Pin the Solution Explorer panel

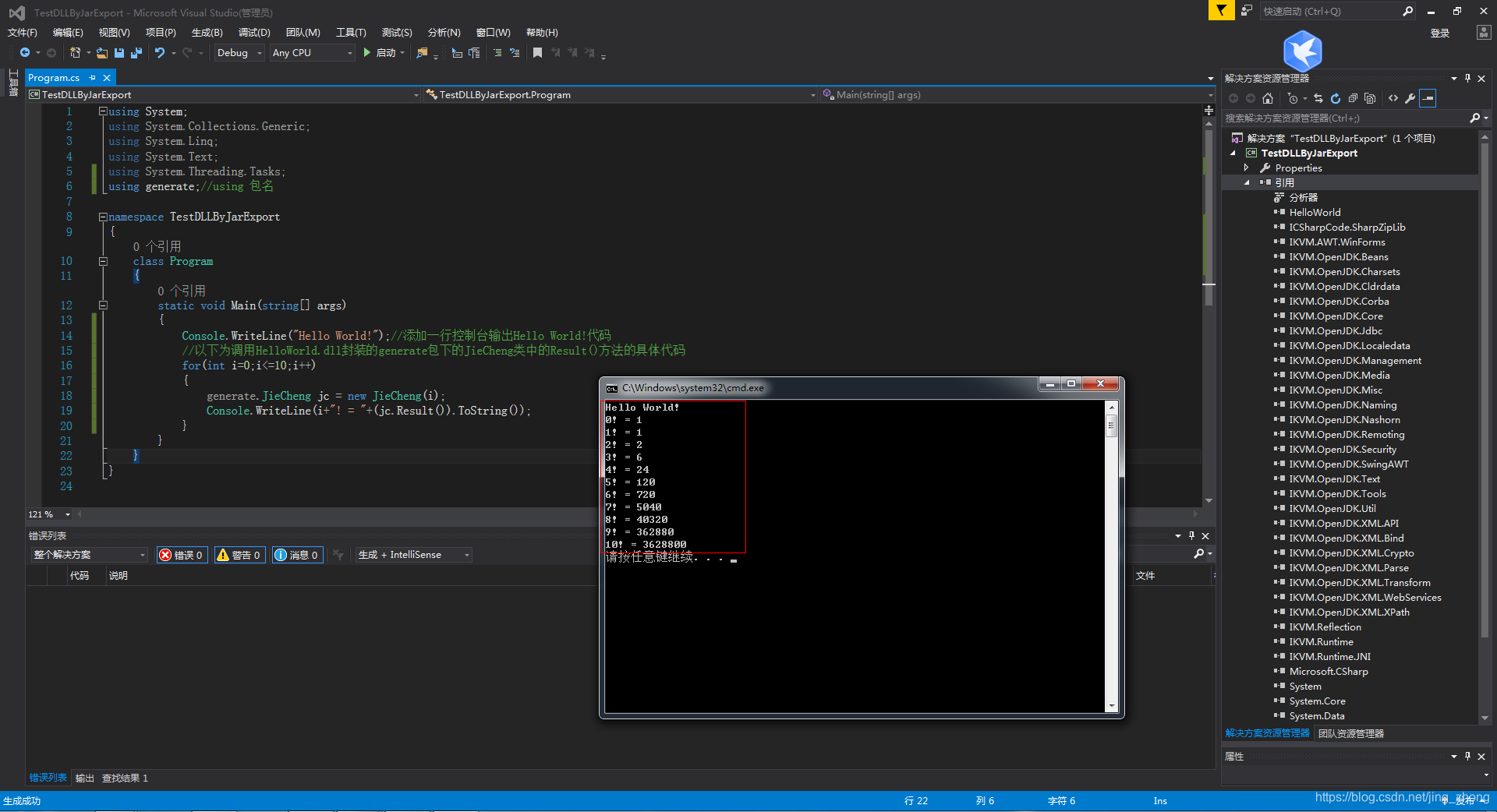(1467, 79)
